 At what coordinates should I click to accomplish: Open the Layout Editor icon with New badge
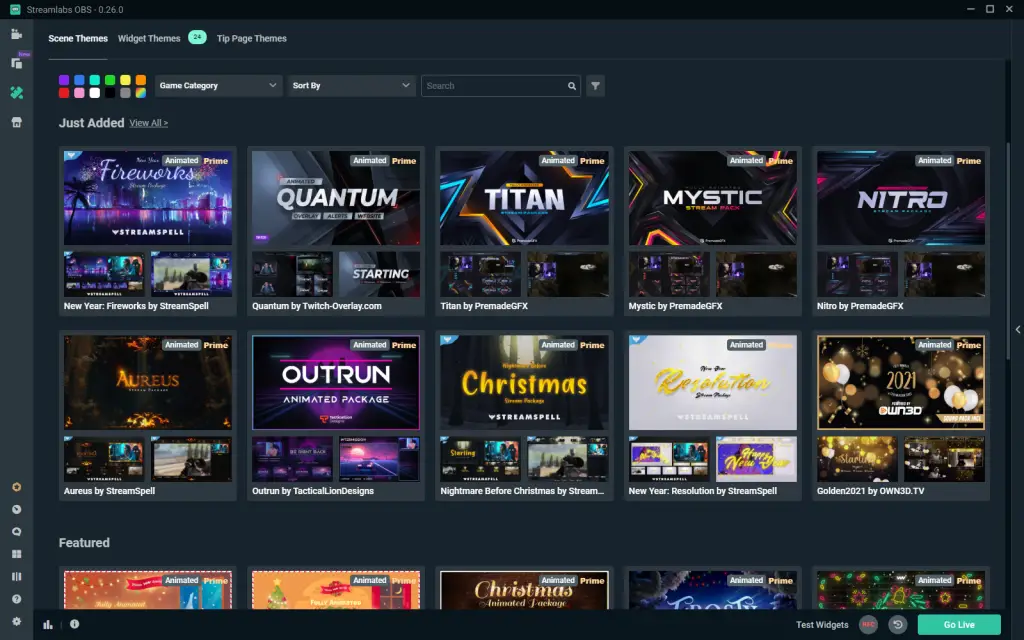17,63
